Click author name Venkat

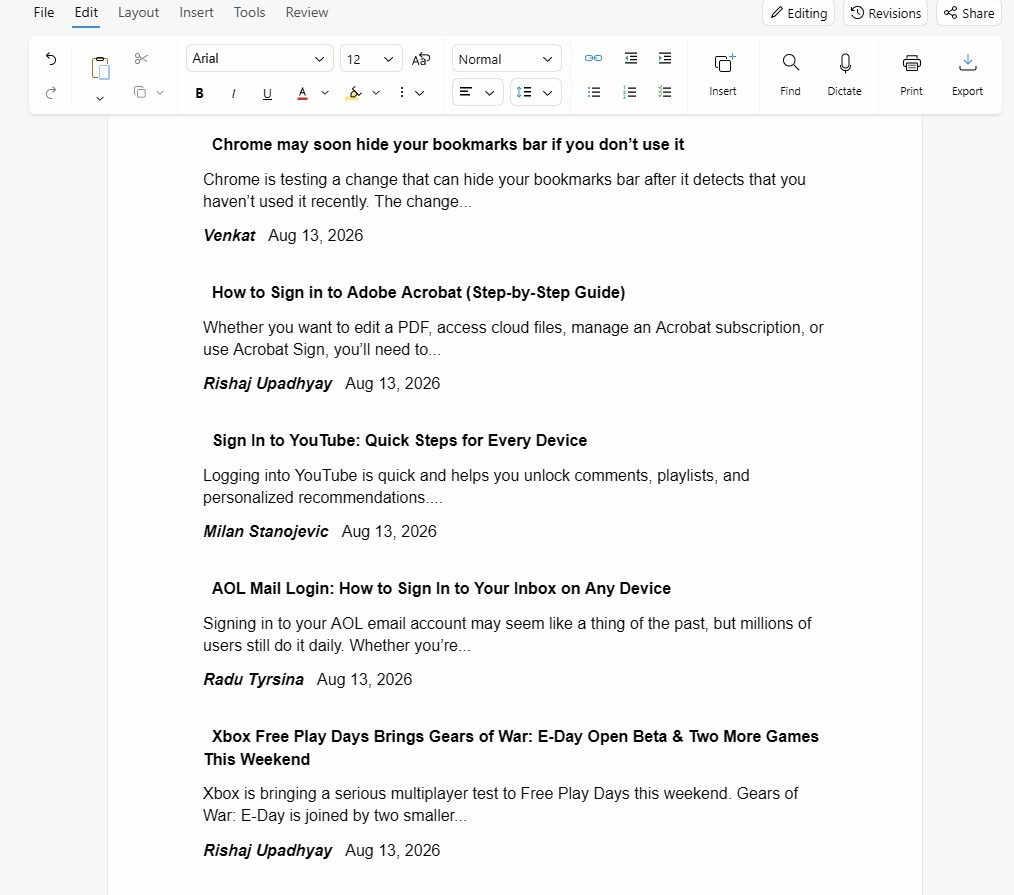click(x=230, y=235)
